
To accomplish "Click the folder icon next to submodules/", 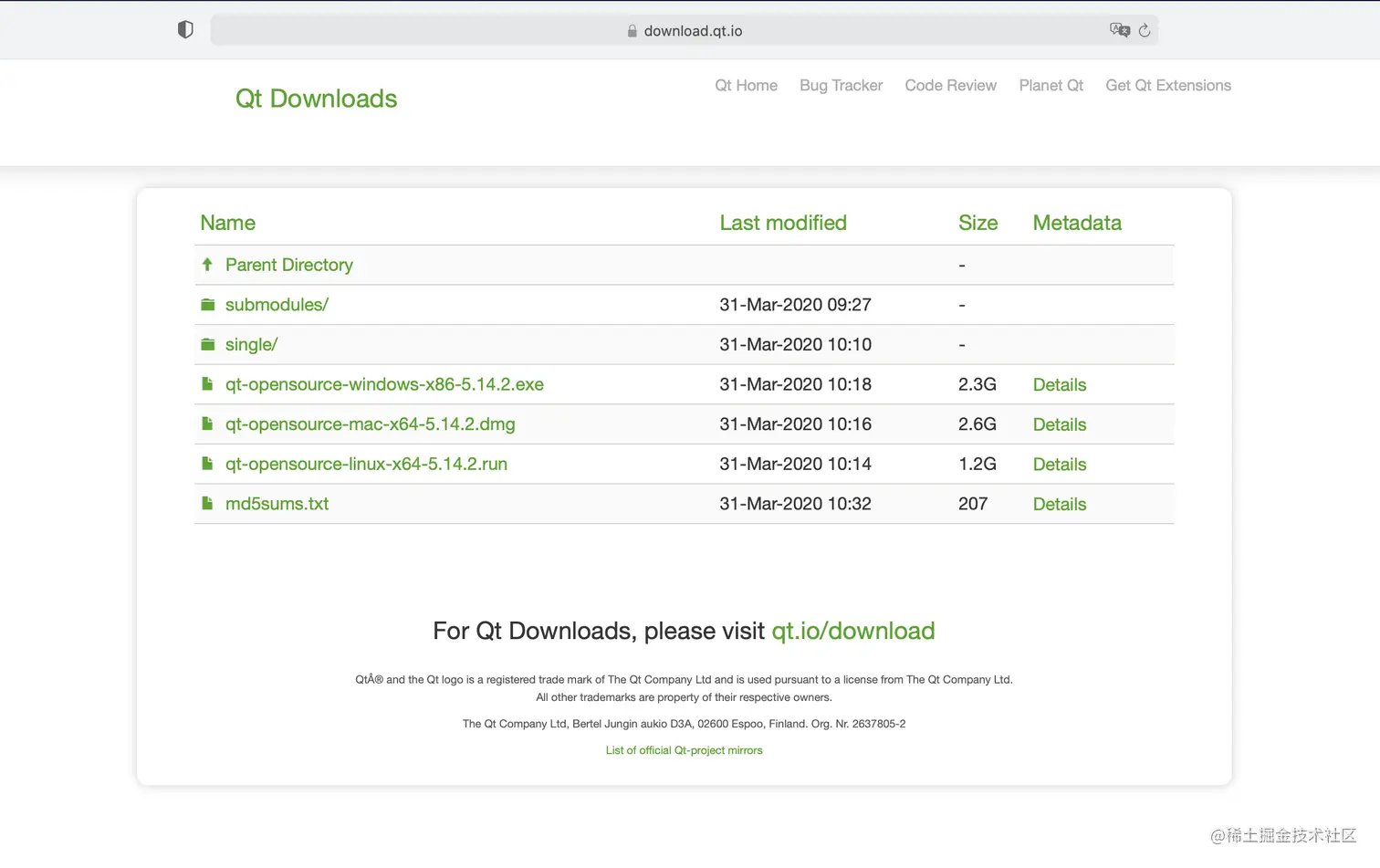I will click(x=208, y=305).
